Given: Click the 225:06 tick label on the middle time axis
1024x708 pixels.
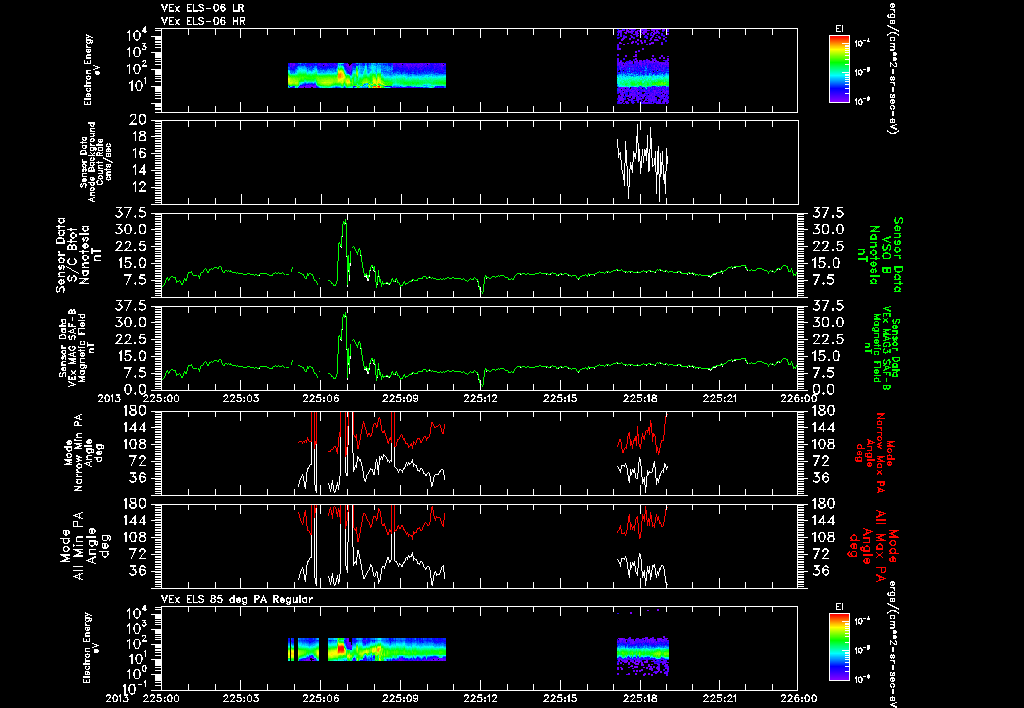Looking at the screenshot, I should coord(320,398).
